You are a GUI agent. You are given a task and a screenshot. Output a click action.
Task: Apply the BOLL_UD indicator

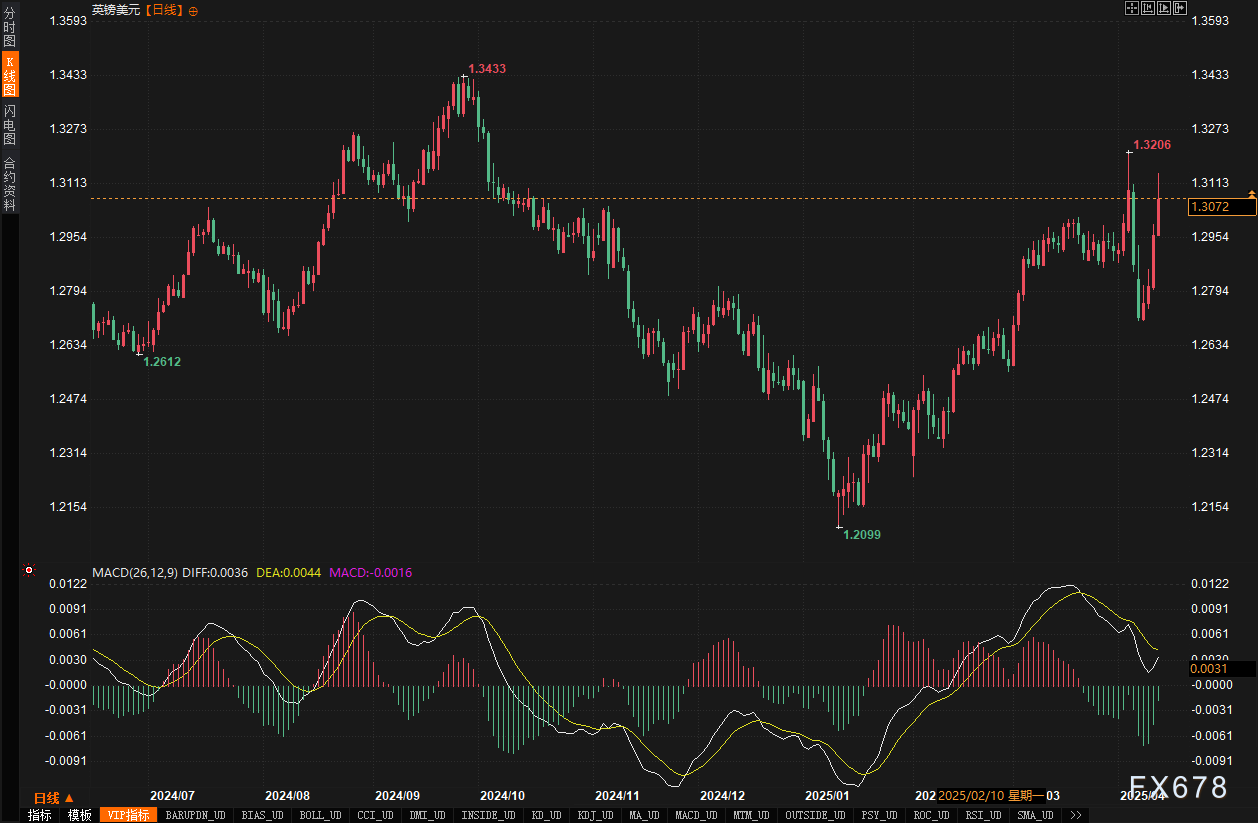[320, 815]
